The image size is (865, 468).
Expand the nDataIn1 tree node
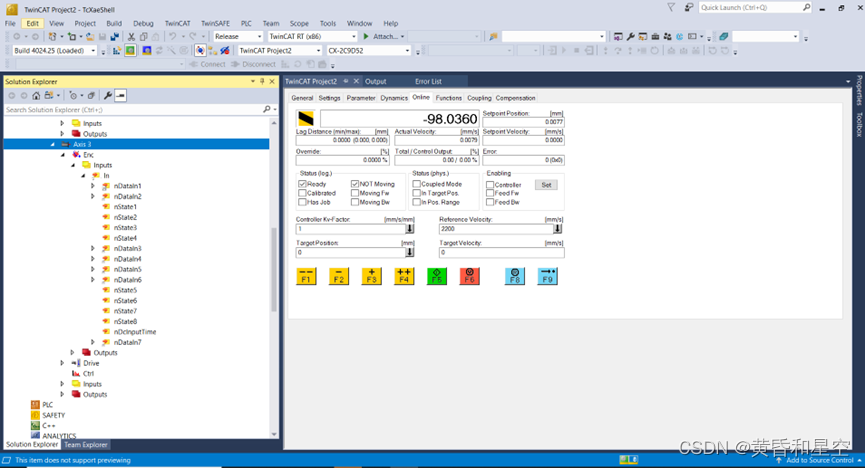point(93,186)
